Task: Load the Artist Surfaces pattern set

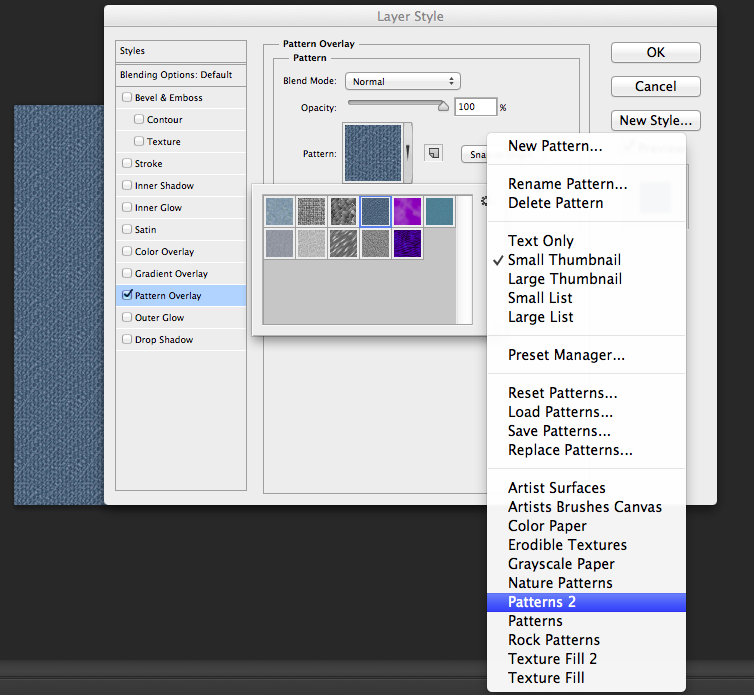Action: [586, 488]
